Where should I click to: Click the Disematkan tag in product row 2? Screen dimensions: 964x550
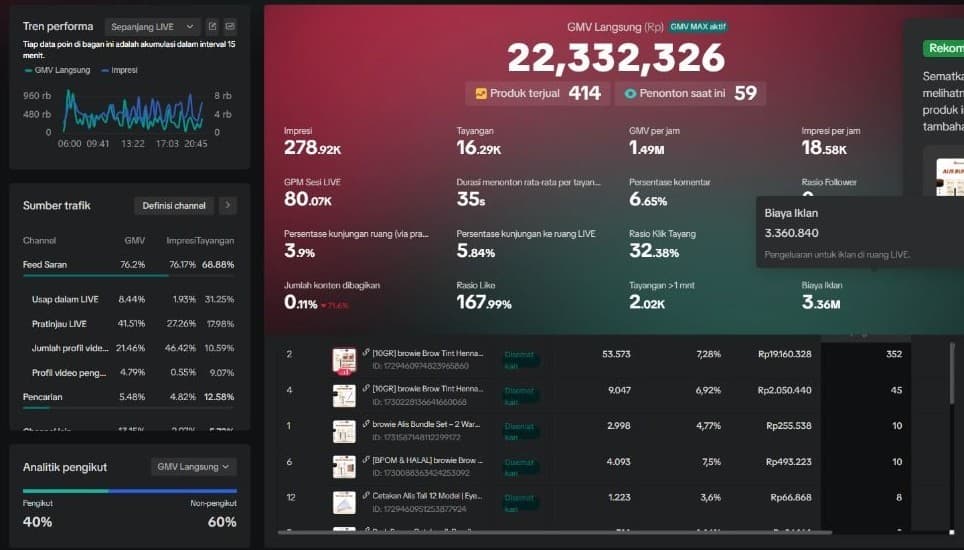click(x=521, y=360)
